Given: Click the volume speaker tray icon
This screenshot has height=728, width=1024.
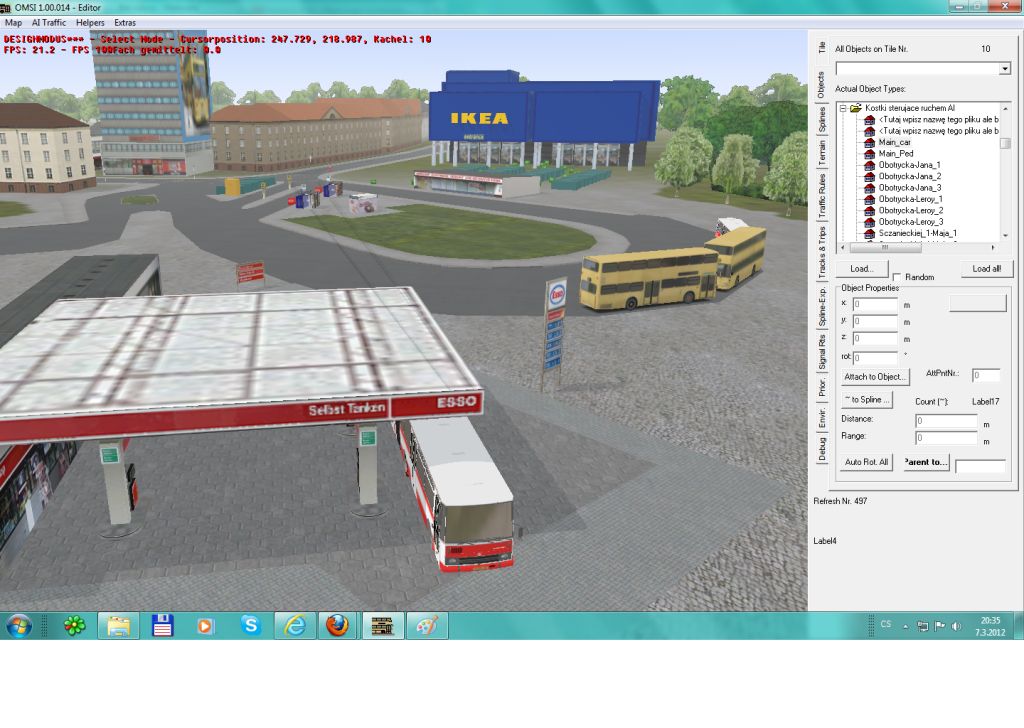Looking at the screenshot, I should coord(958,627).
